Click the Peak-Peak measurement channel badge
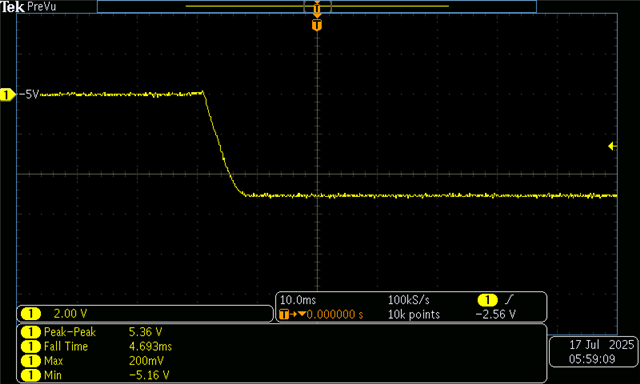Image resolution: width=640 pixels, height=384 pixels. (31, 332)
